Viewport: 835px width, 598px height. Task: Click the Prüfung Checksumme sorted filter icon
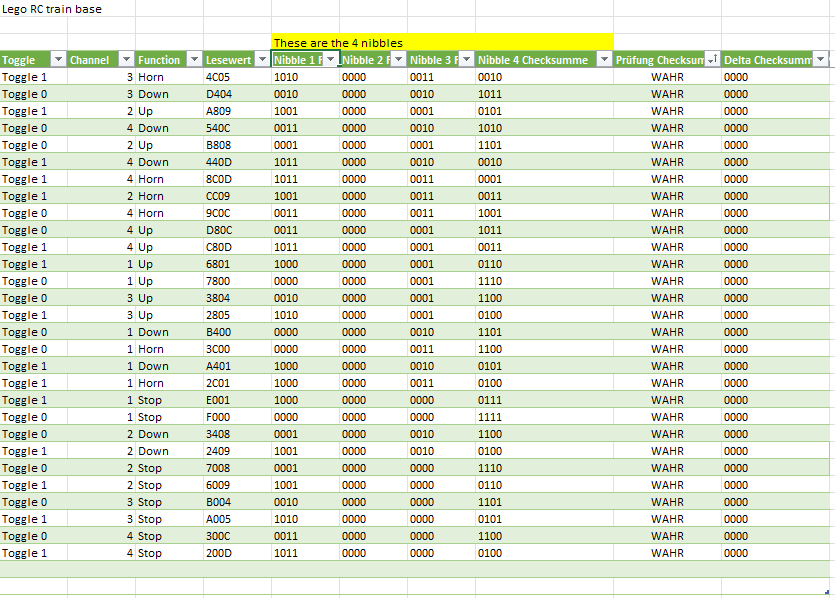tap(711, 60)
